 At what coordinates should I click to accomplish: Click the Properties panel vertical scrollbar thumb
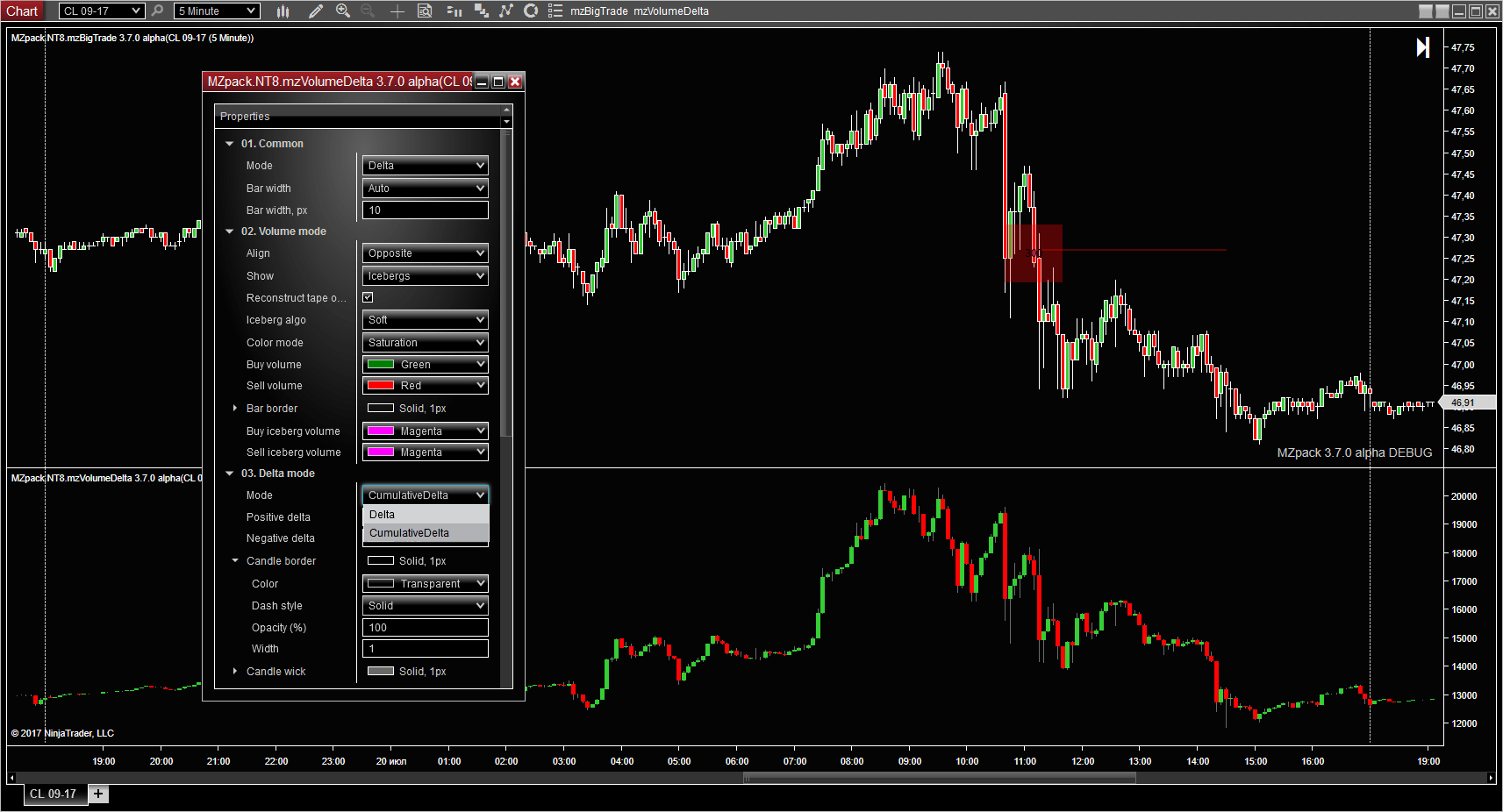pyautogui.click(x=506, y=284)
